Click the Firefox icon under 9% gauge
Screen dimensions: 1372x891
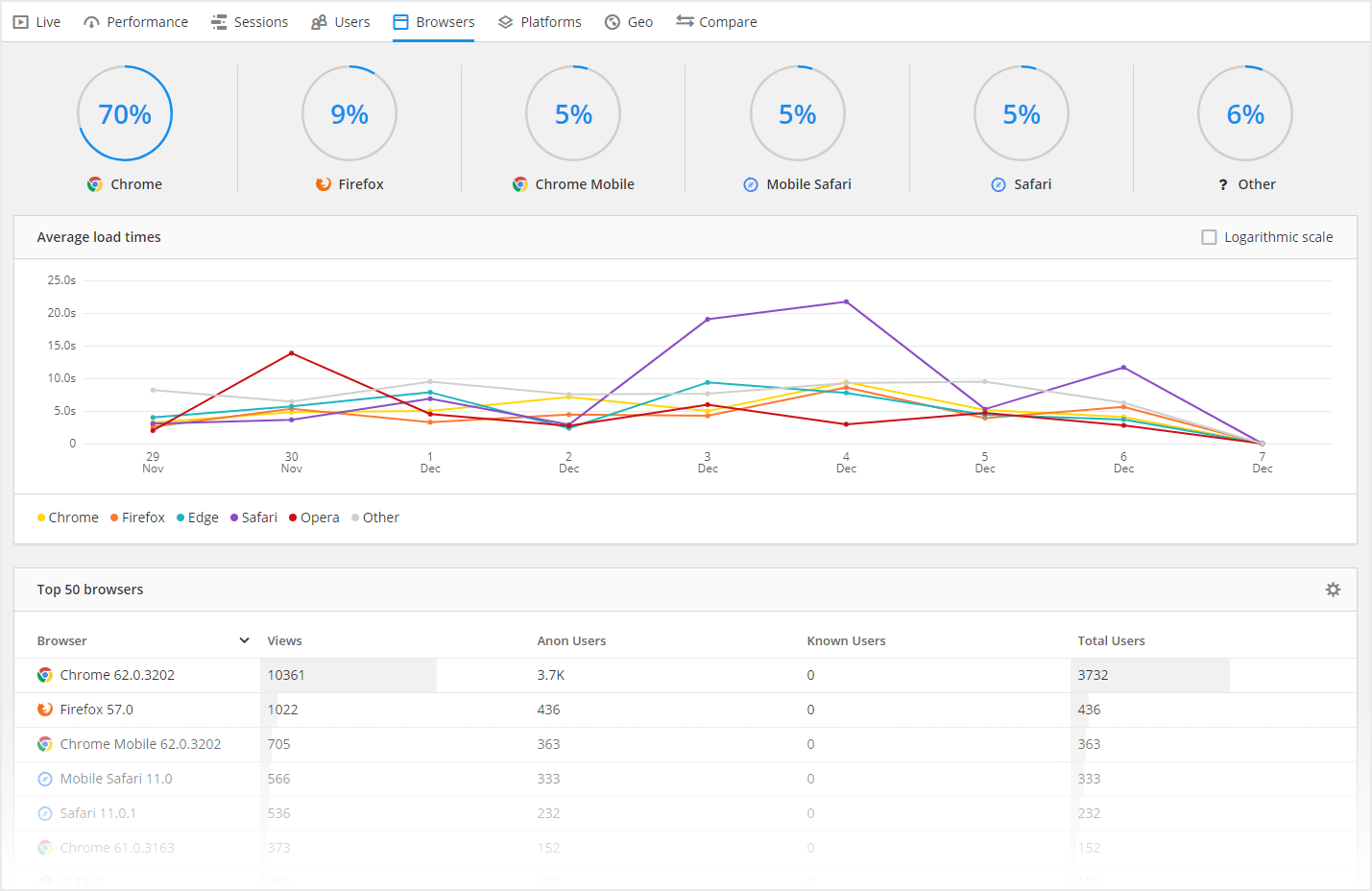click(x=324, y=184)
